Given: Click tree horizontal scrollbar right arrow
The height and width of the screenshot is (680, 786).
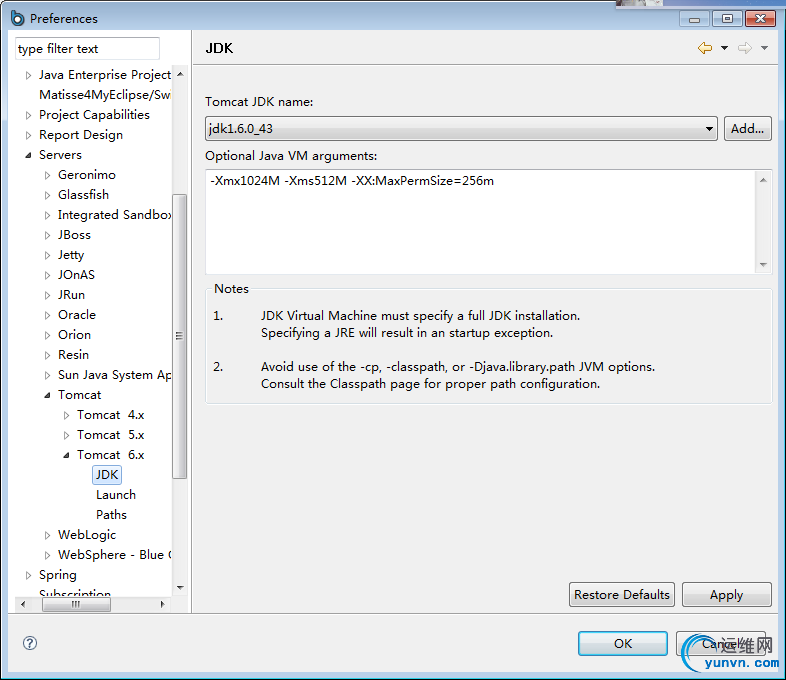Looking at the screenshot, I should tap(162, 604).
